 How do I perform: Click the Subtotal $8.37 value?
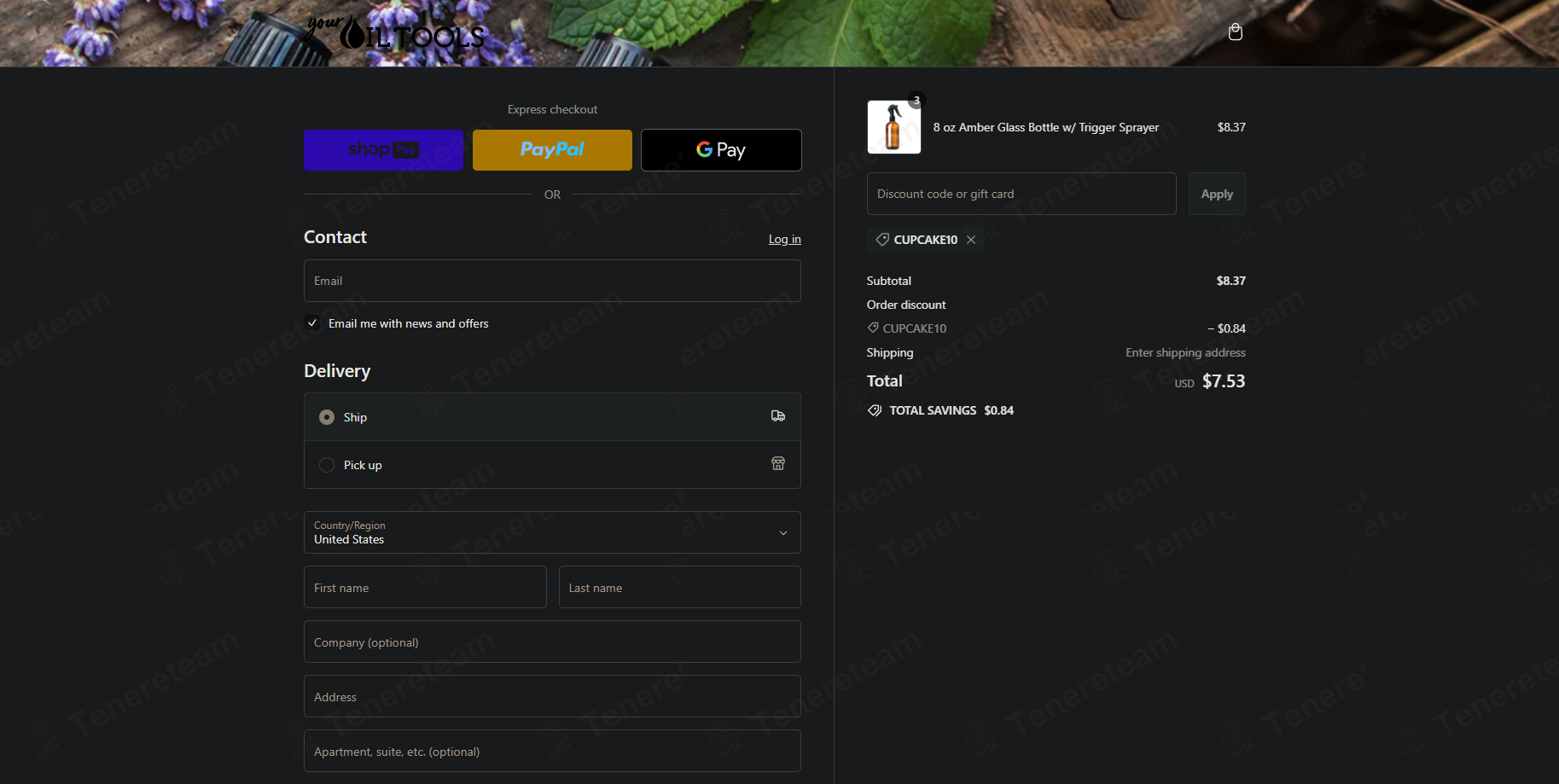(x=1230, y=281)
